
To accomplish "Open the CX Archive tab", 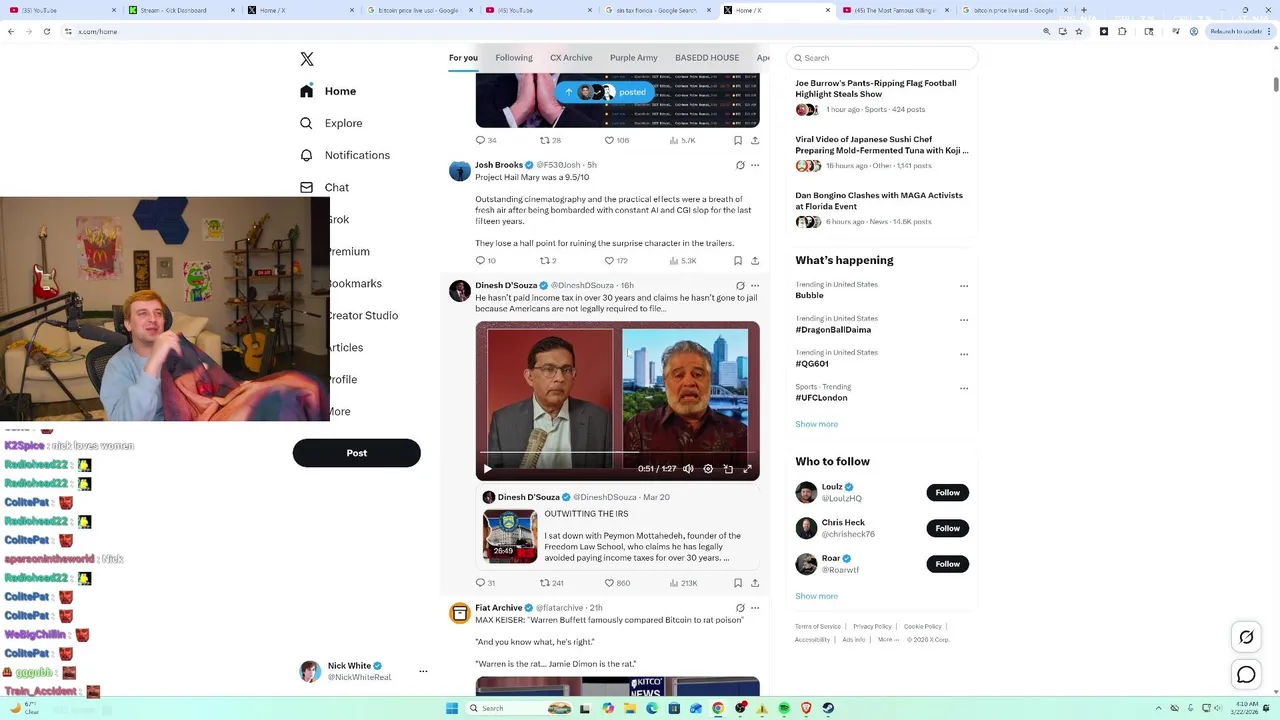I will [x=571, y=58].
